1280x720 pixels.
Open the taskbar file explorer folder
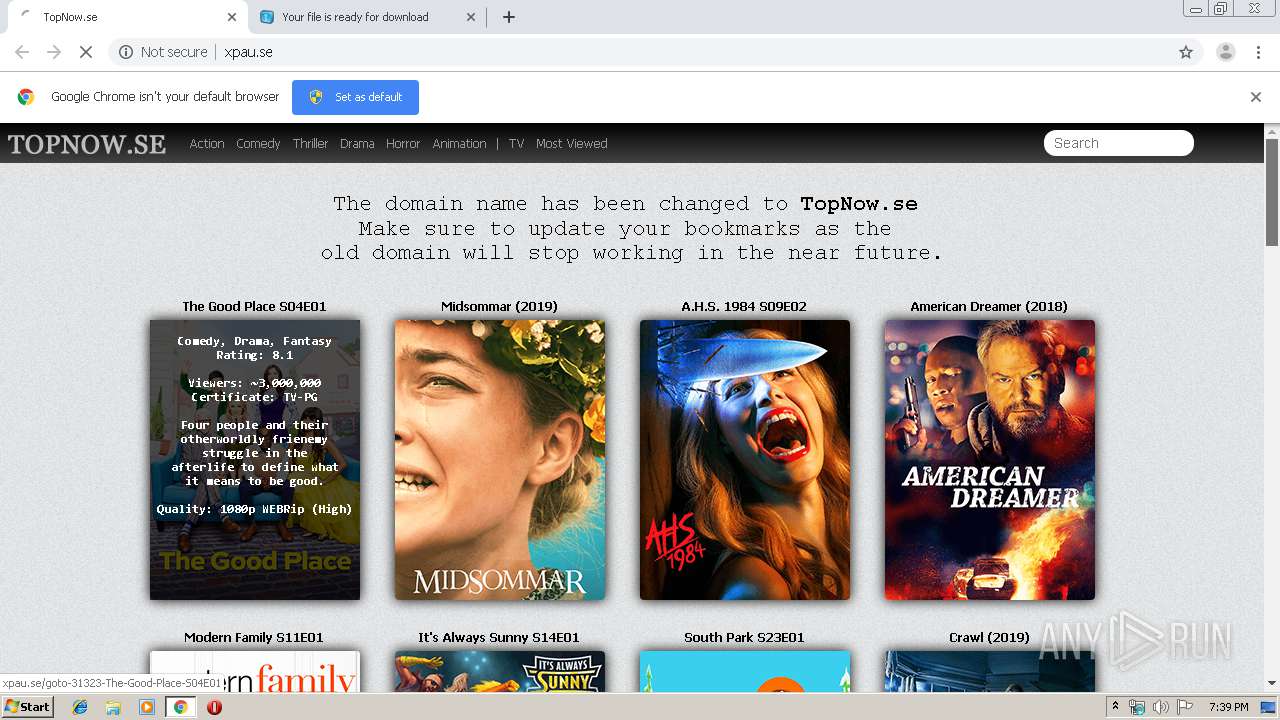click(x=113, y=707)
